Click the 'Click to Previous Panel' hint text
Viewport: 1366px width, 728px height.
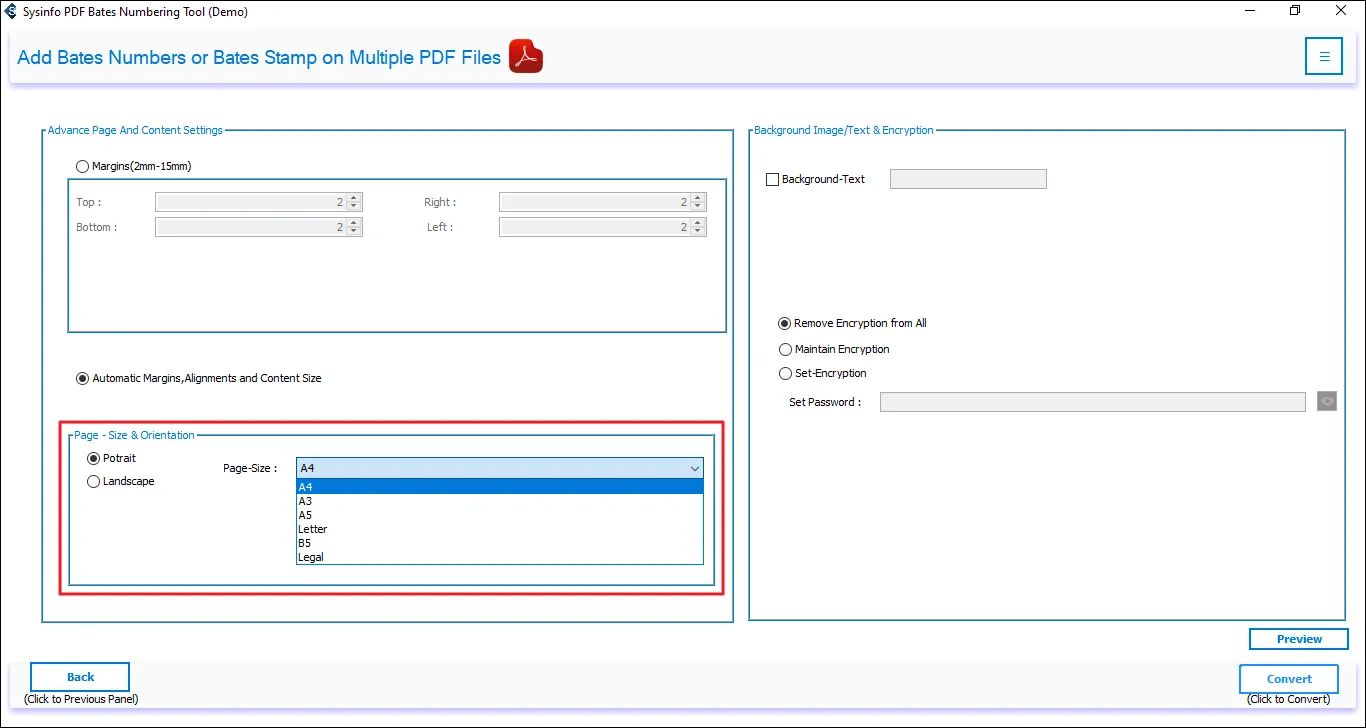tap(81, 699)
